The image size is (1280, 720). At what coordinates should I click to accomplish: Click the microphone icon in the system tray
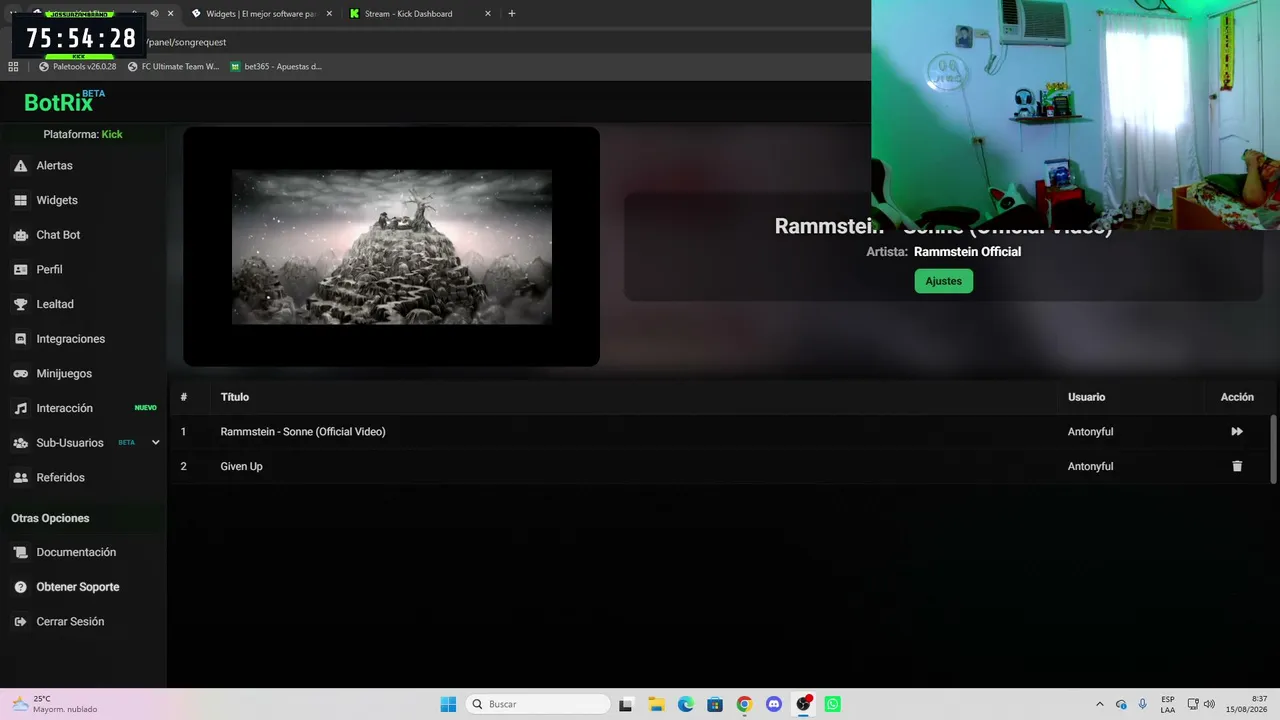(1143, 704)
